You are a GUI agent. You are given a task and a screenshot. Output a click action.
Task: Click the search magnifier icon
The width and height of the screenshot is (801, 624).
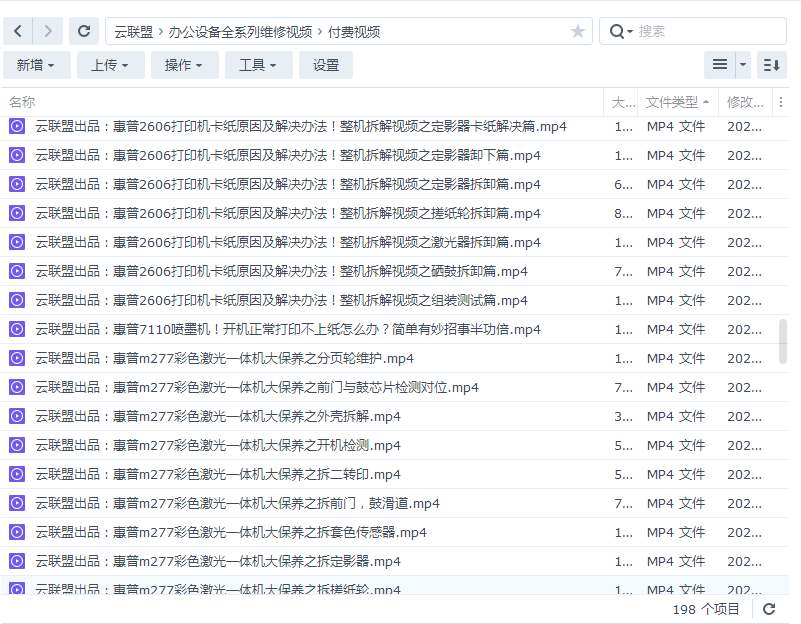(617, 32)
